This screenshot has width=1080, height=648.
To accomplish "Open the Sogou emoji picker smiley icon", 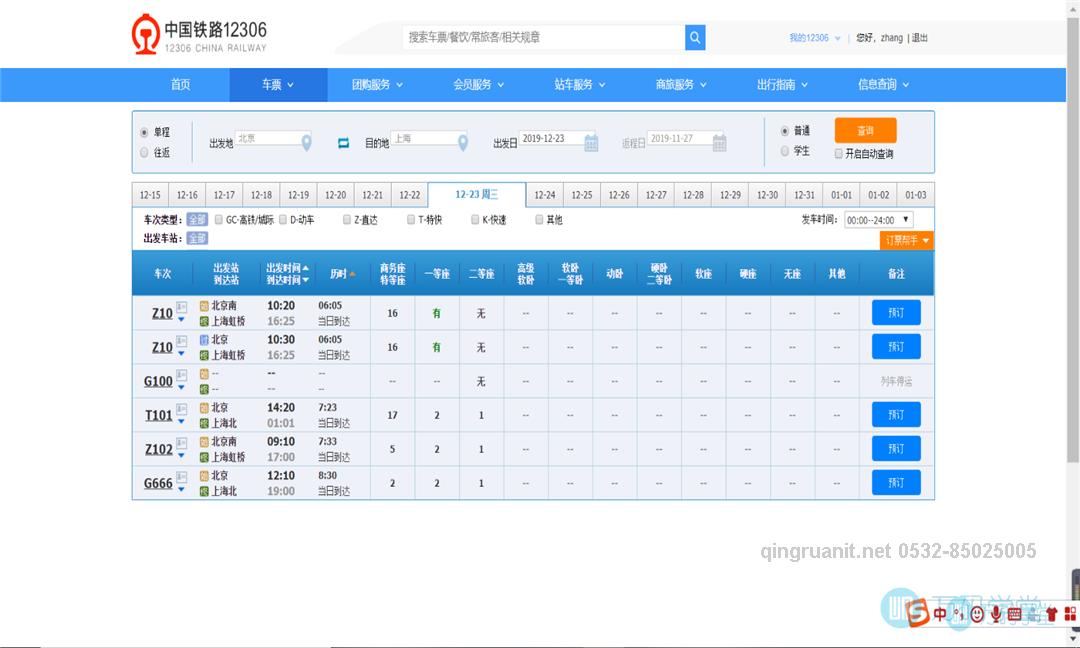I will point(977,614).
